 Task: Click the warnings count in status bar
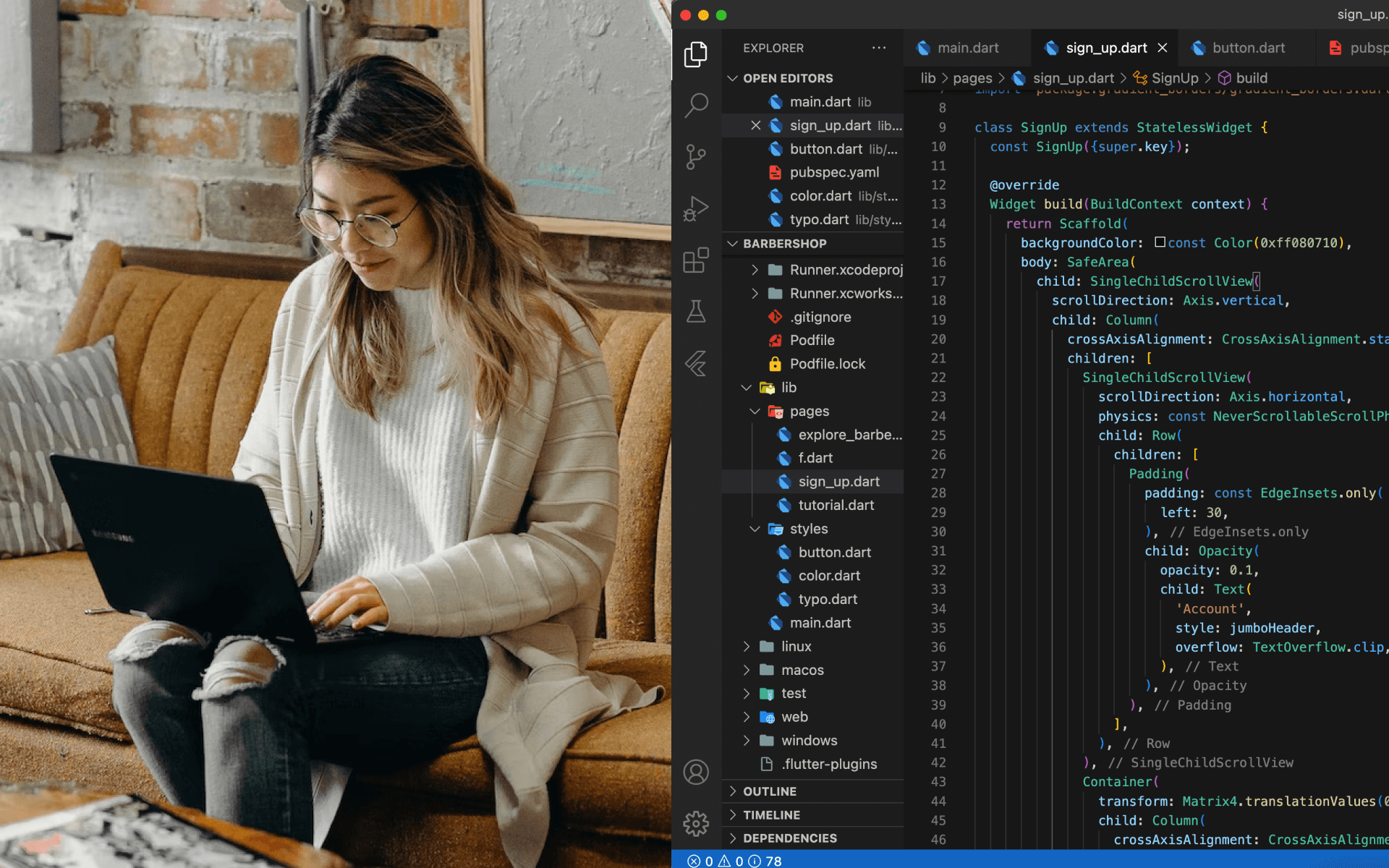[x=731, y=861]
